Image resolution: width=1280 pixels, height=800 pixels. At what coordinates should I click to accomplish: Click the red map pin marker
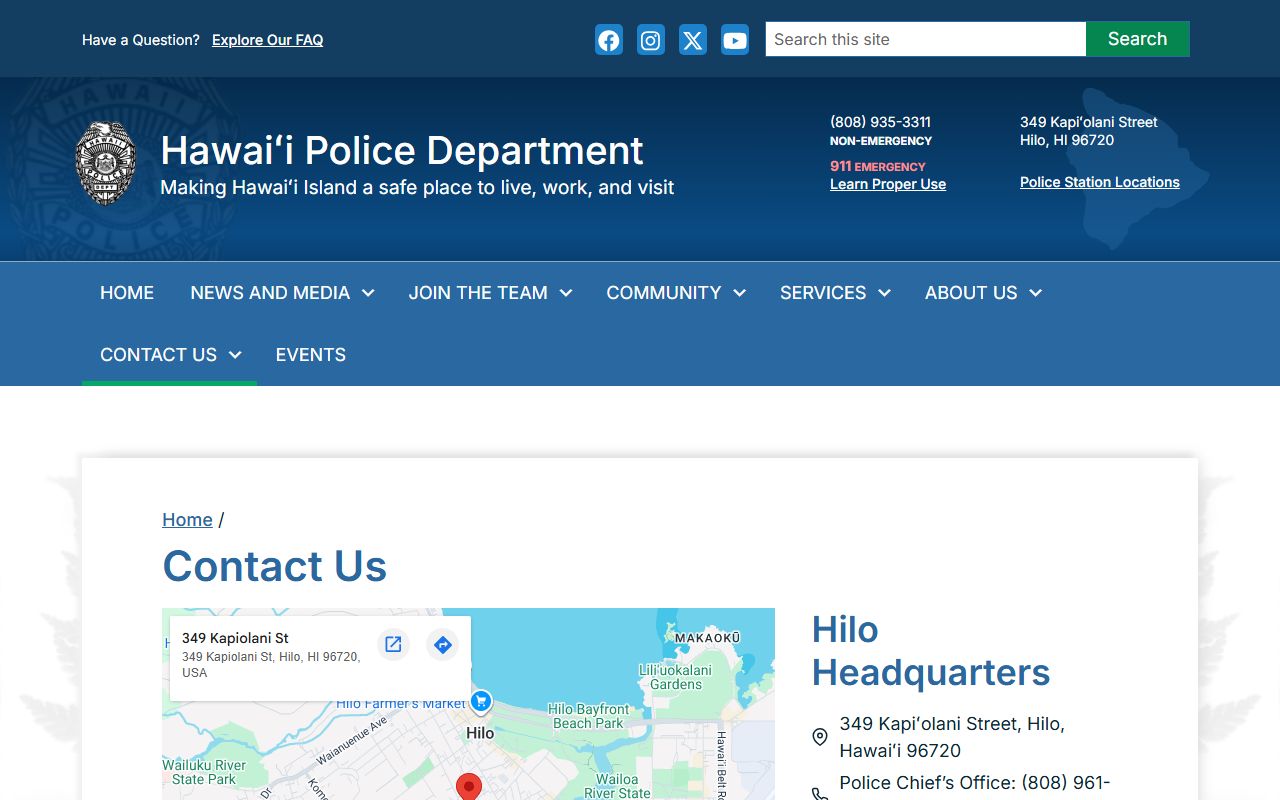click(469, 786)
